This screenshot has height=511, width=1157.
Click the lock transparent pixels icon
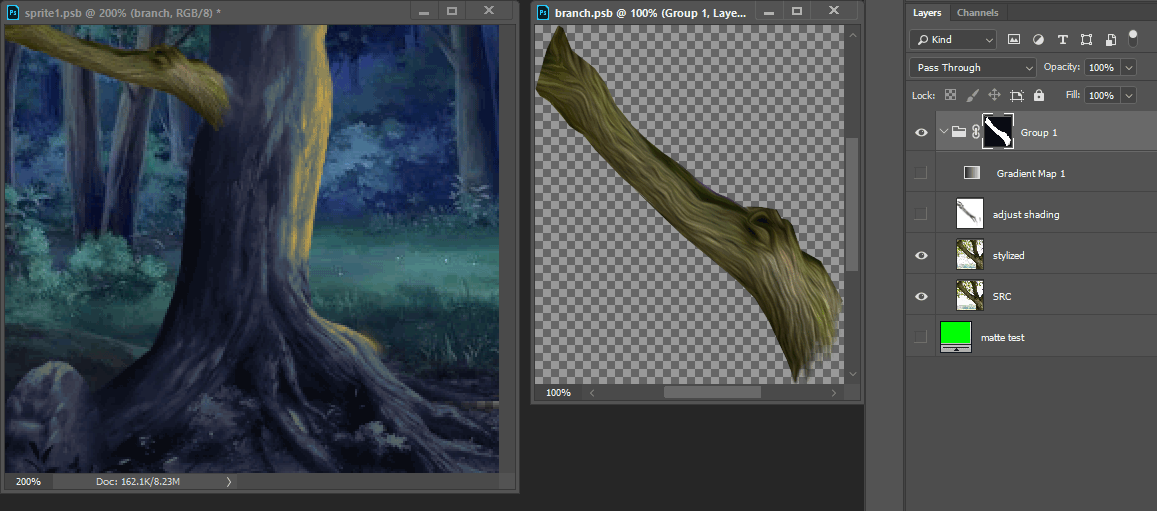(x=951, y=95)
